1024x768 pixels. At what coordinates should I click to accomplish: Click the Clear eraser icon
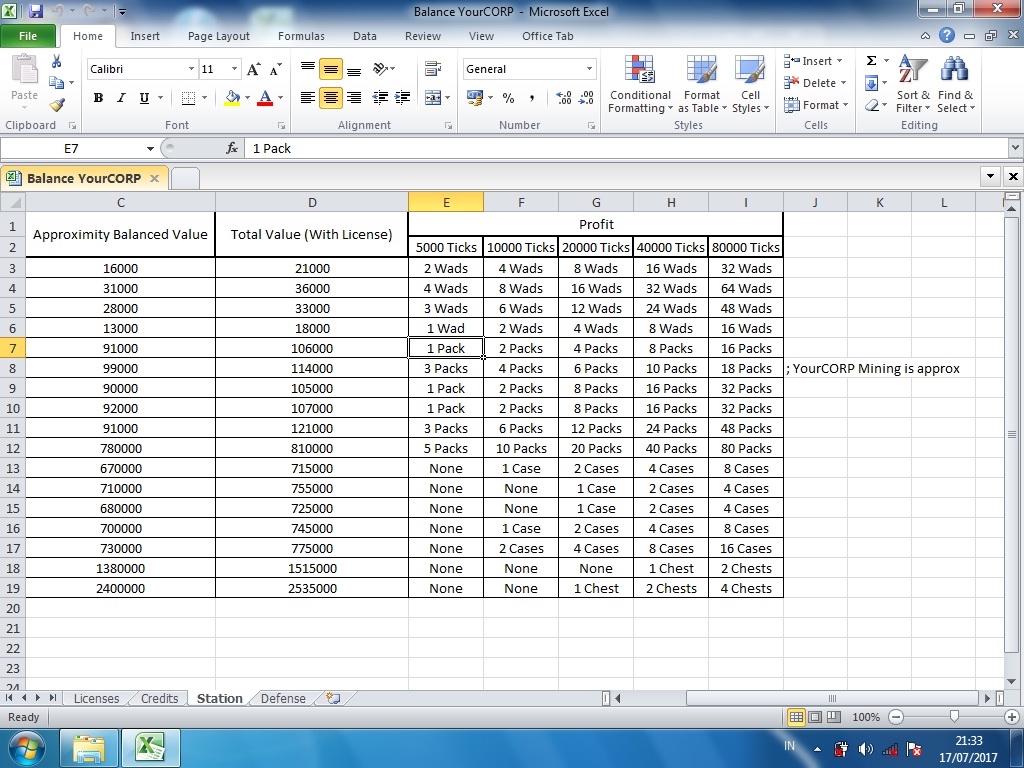point(871,104)
